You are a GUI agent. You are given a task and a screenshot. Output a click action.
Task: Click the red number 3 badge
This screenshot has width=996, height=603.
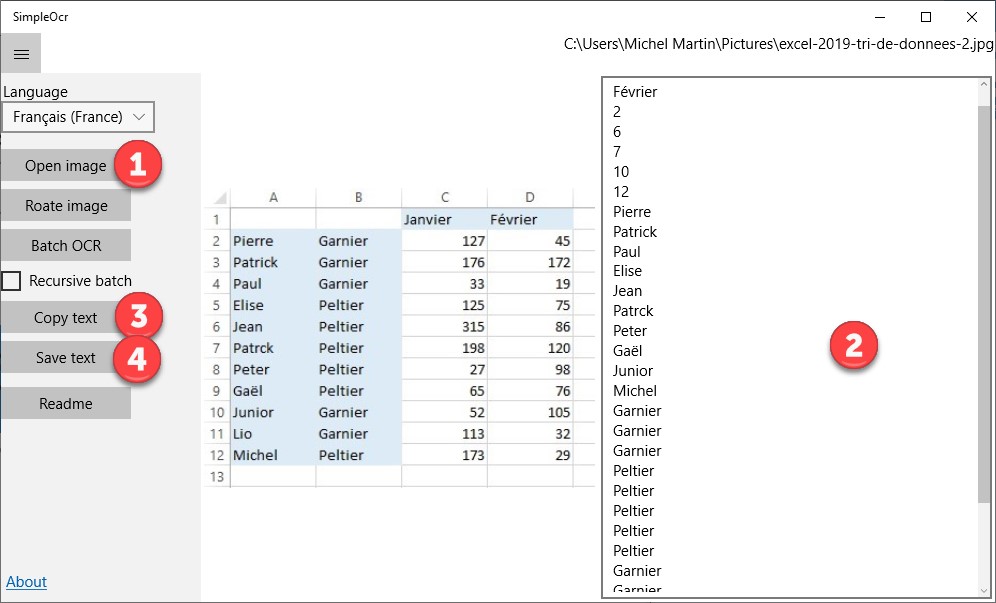(x=139, y=317)
